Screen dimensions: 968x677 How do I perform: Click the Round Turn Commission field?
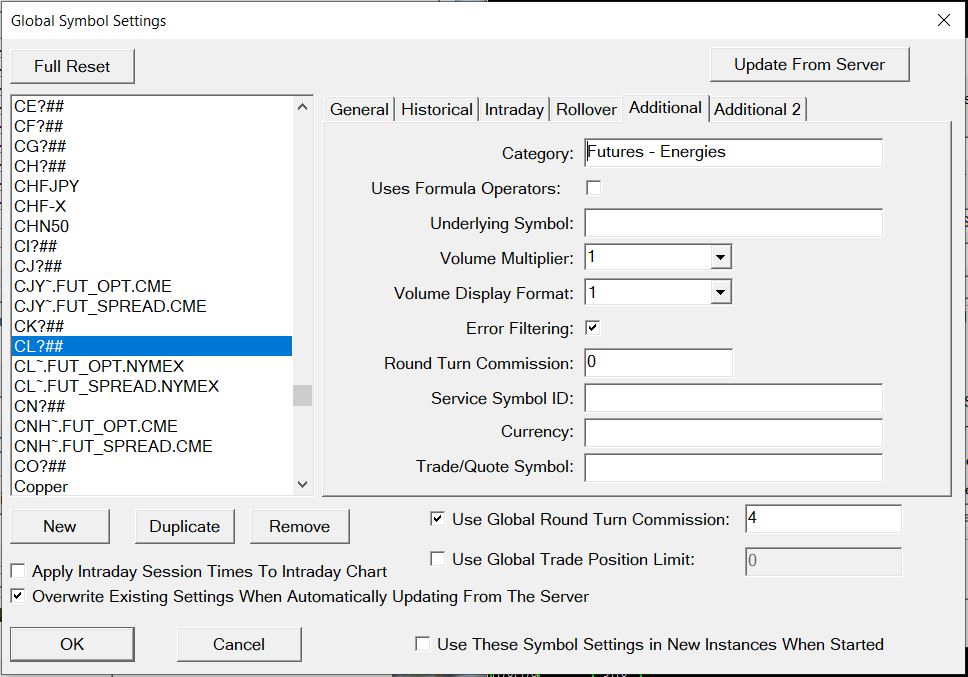(x=658, y=363)
